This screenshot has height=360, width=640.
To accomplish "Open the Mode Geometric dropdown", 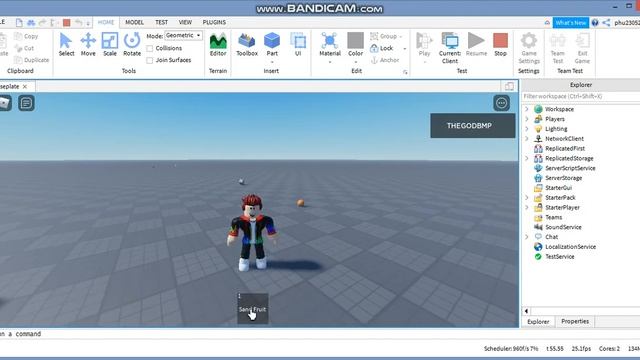I will (x=183, y=36).
